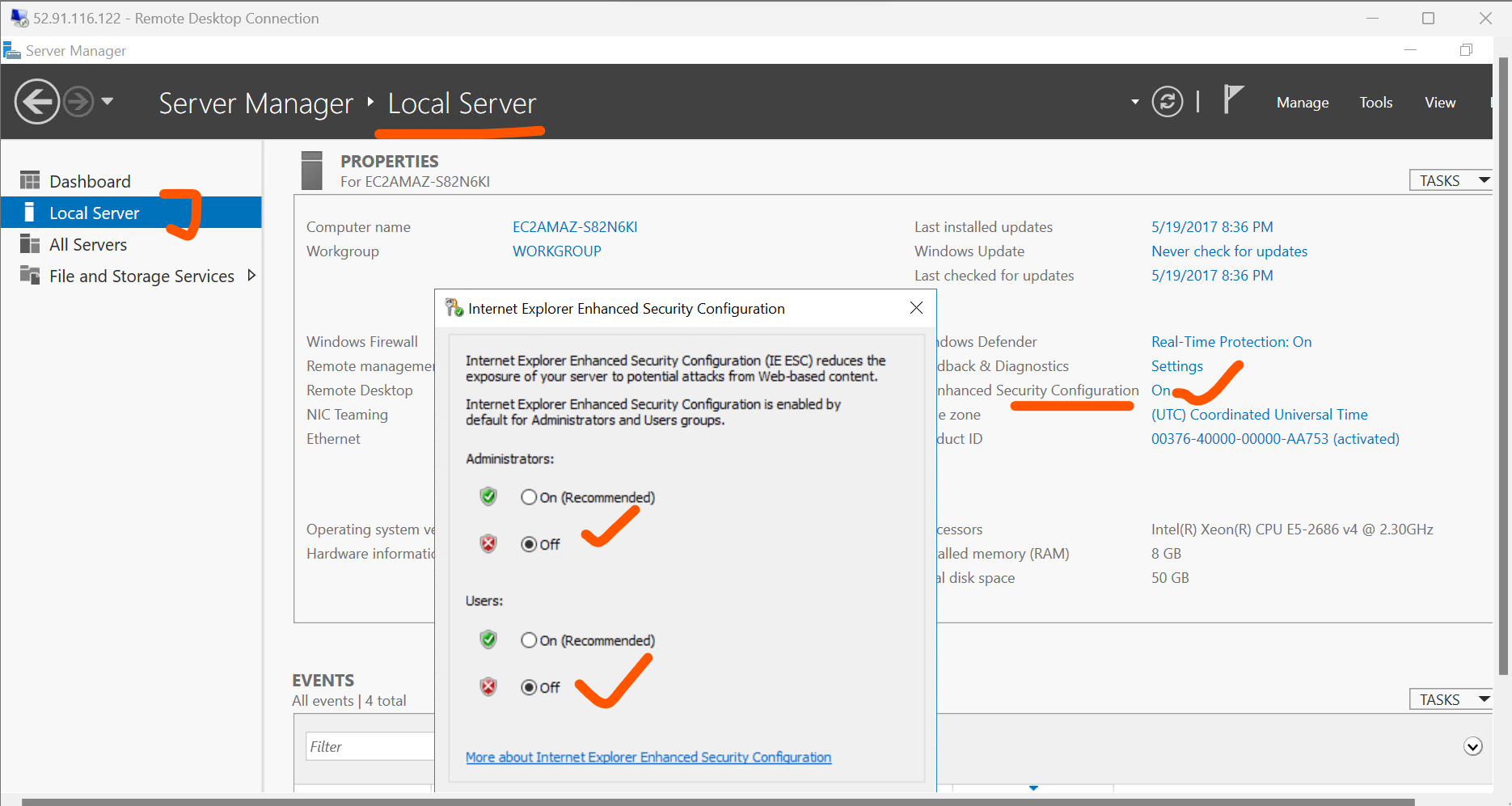
Task: Open More about Internet Explorer Enhanced Security Configuration
Action: (648, 757)
